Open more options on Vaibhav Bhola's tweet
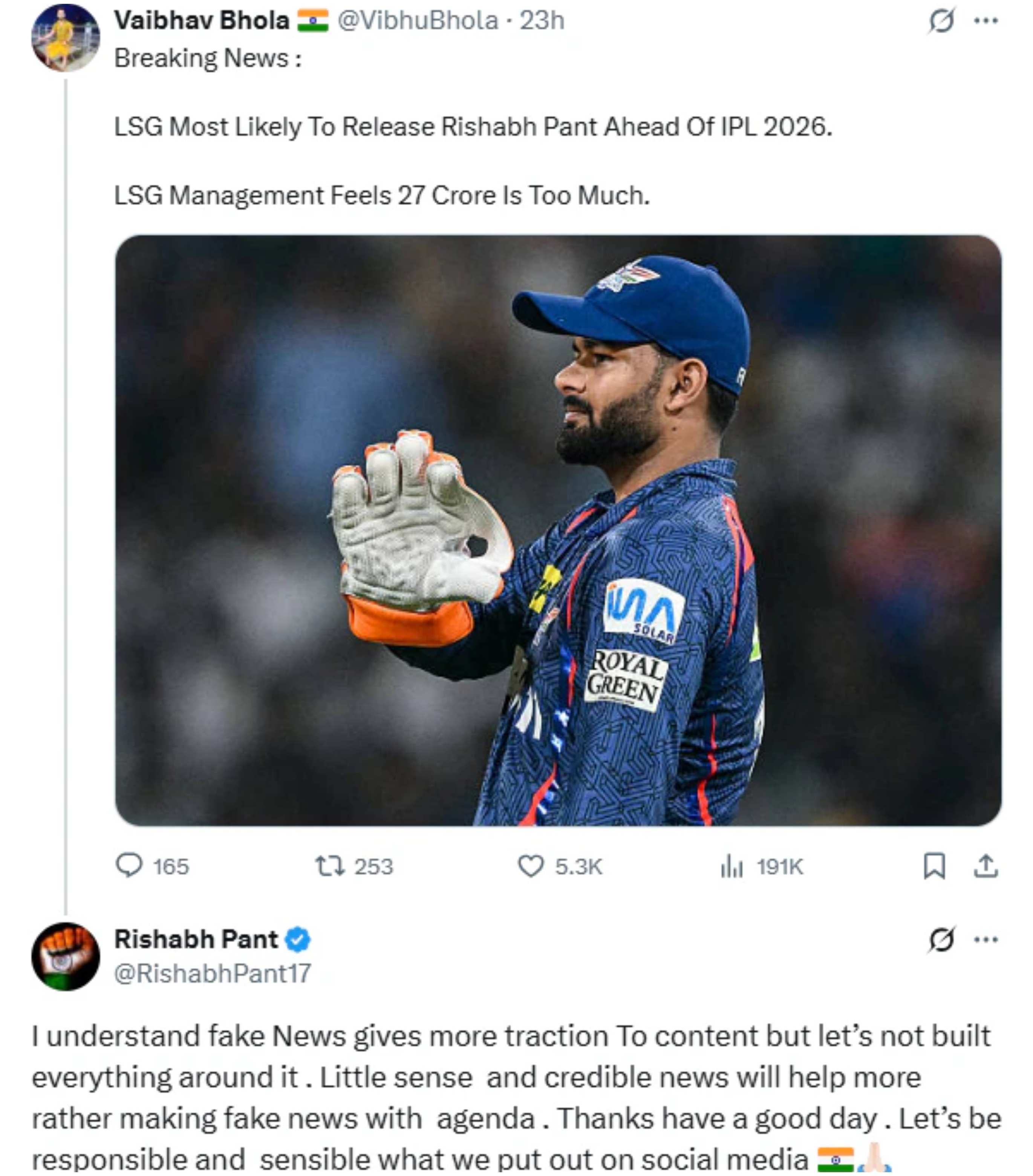The image size is (1033, 1176). click(986, 21)
